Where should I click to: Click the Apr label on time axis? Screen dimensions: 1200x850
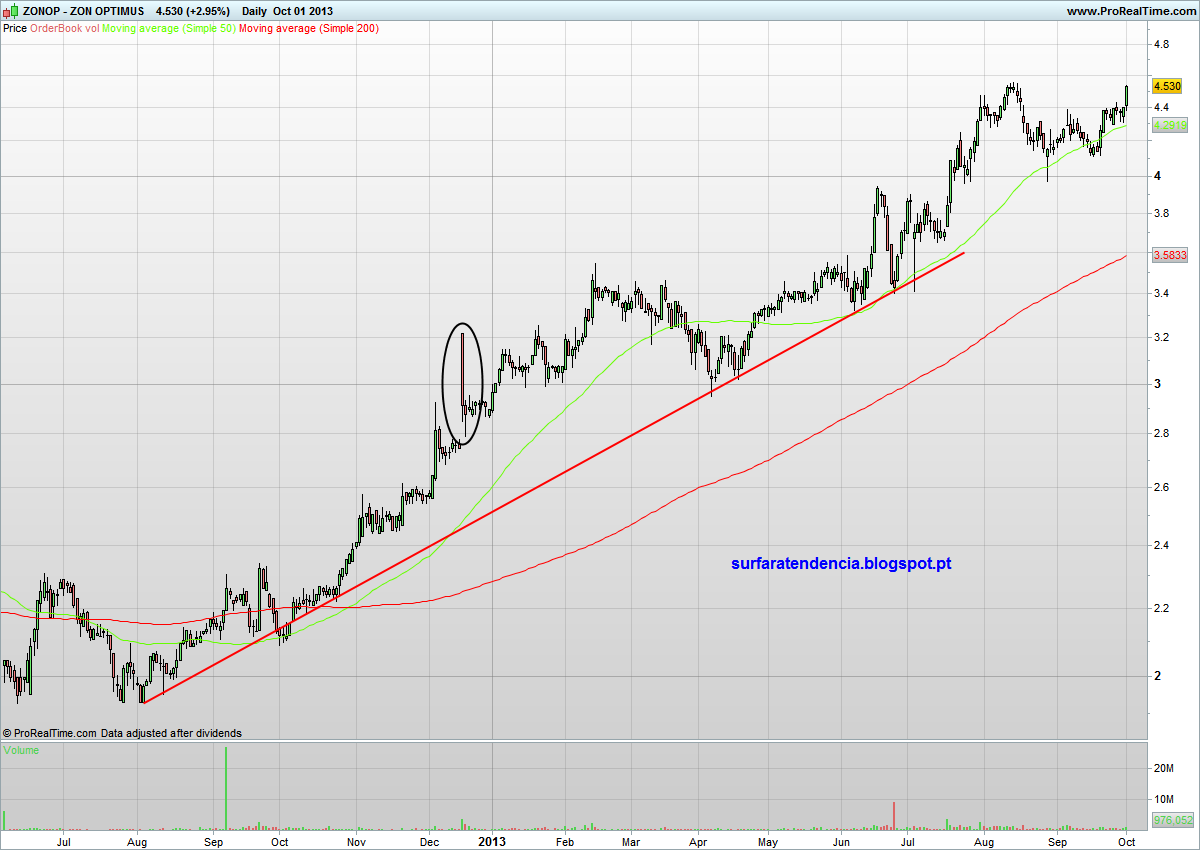click(697, 842)
